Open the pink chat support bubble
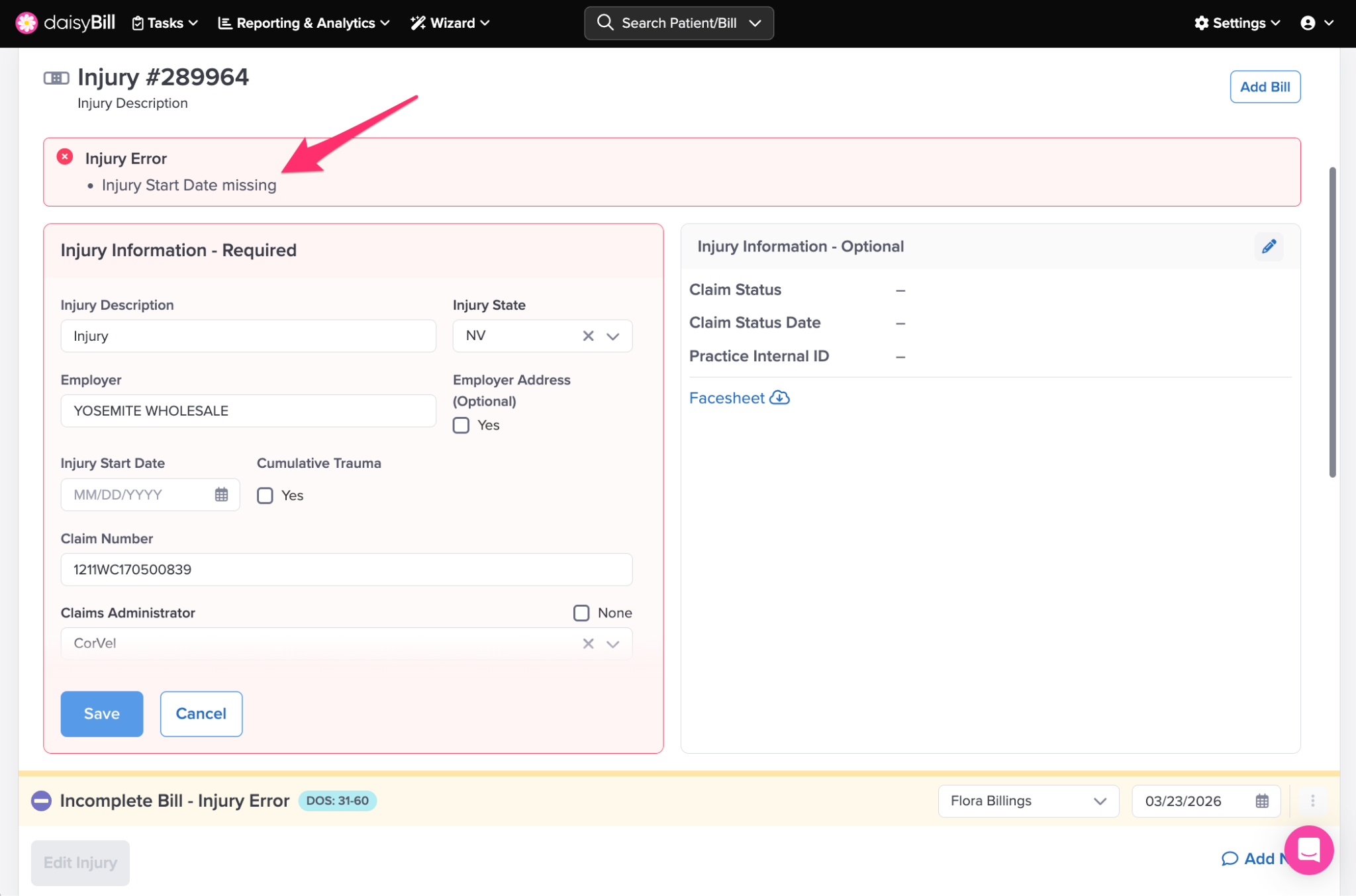Image resolution: width=1356 pixels, height=896 pixels. click(1308, 850)
